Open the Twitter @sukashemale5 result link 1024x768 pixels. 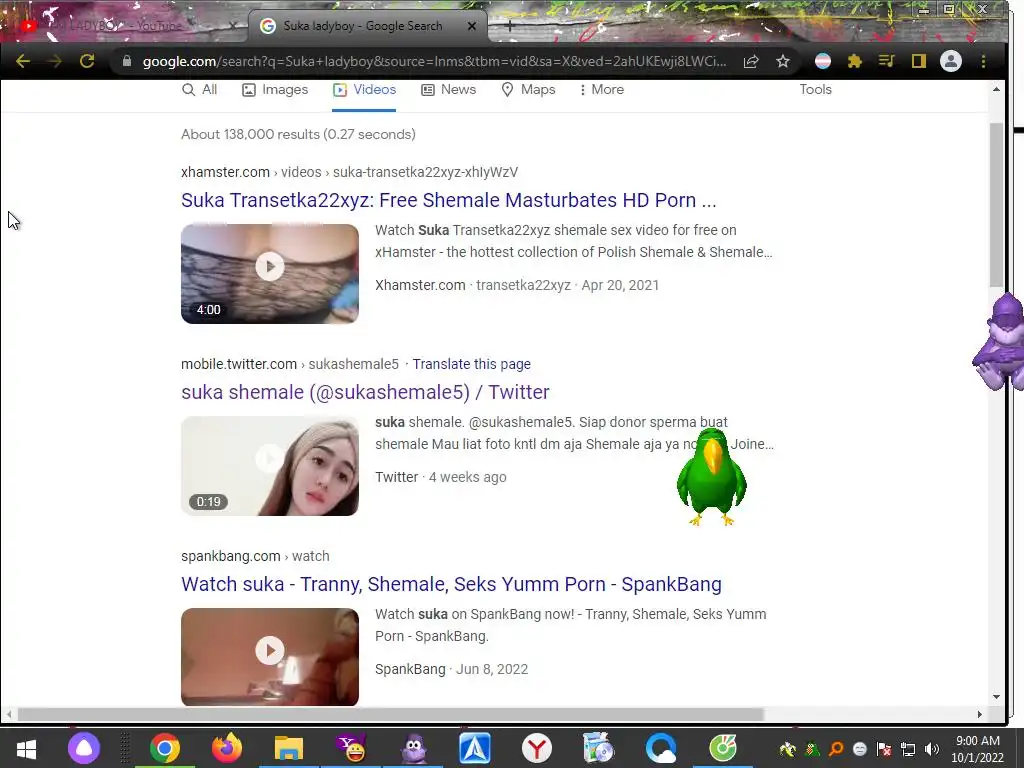coord(365,392)
